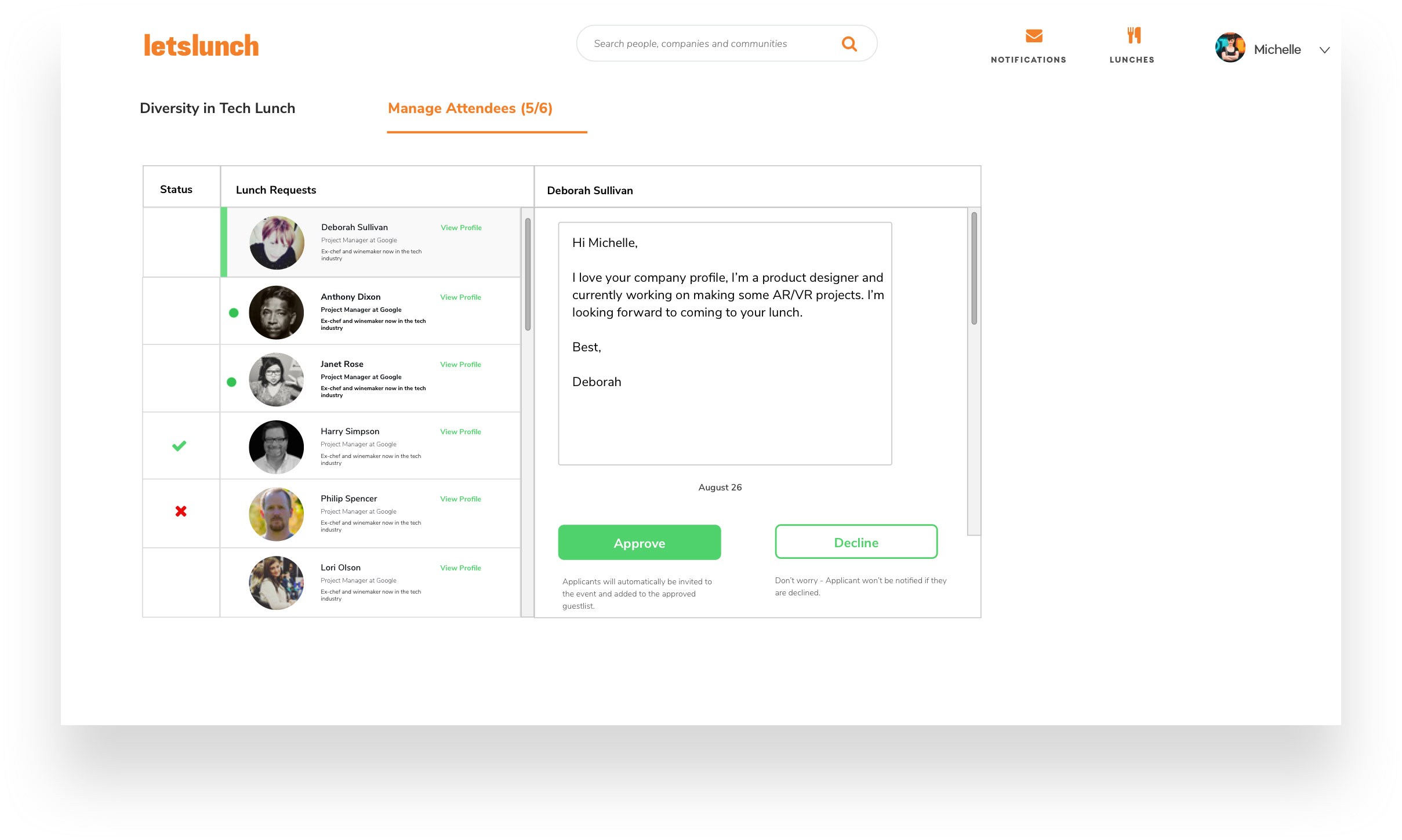View Profile of Lori Olson

[x=460, y=568]
